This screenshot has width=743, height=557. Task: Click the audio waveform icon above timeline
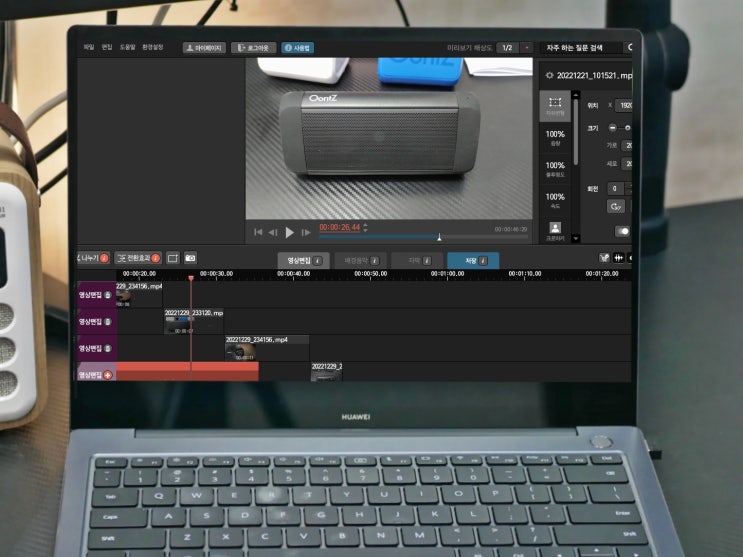tap(618, 258)
